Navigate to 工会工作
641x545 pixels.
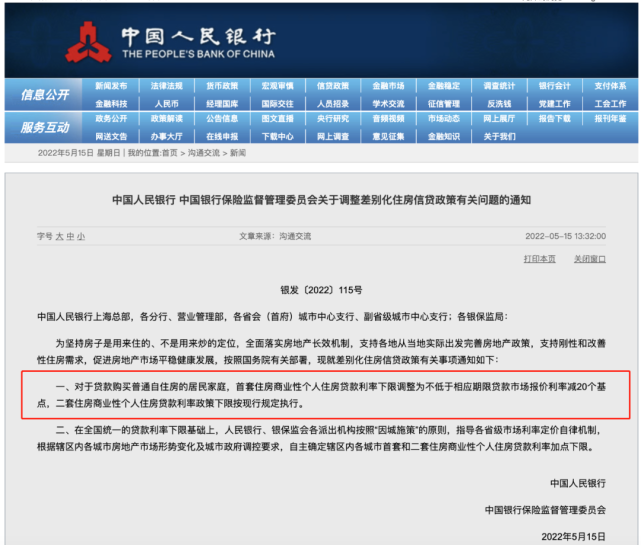point(610,104)
